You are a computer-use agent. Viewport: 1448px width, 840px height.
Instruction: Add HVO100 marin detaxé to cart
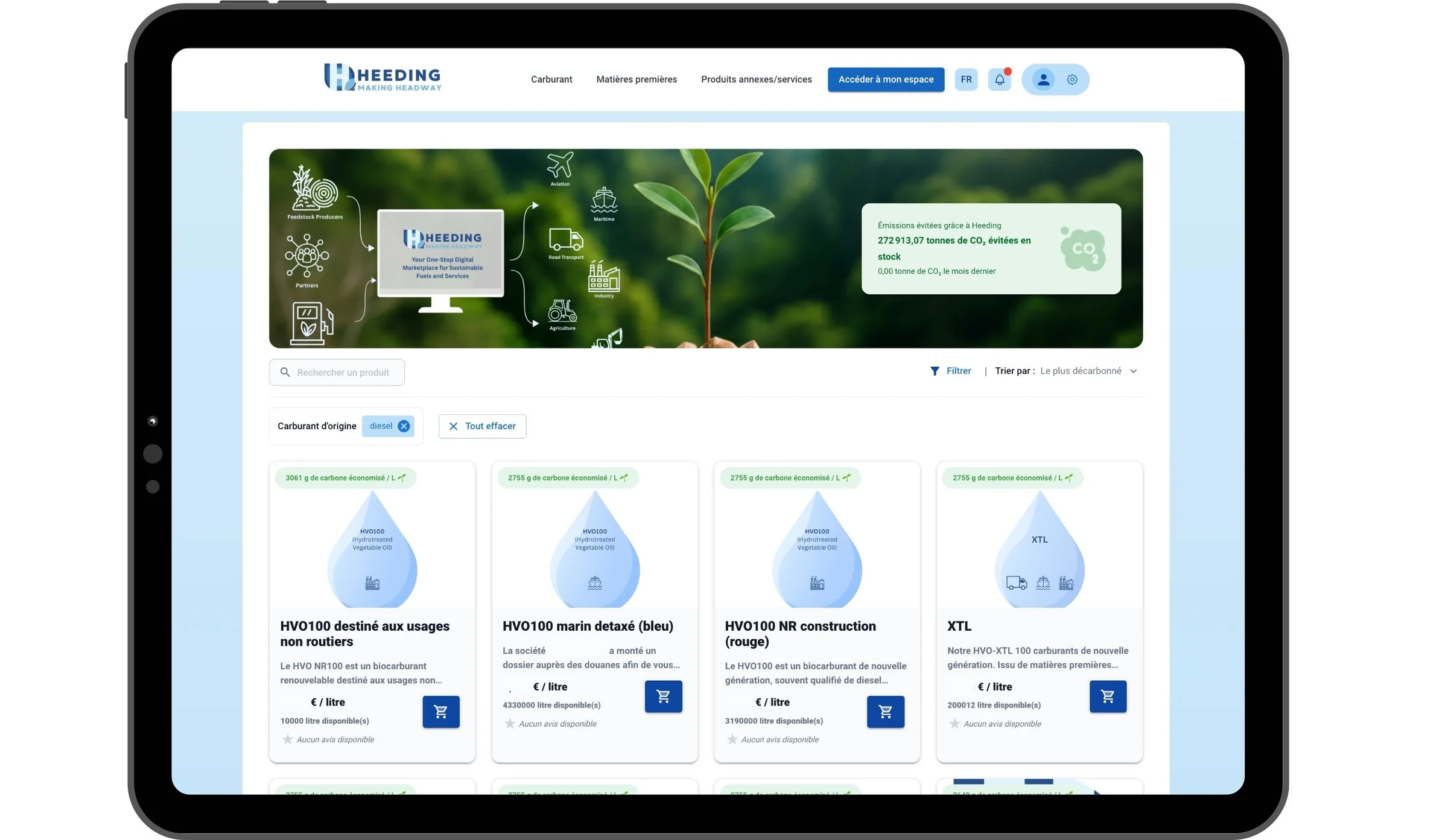pyautogui.click(x=663, y=696)
